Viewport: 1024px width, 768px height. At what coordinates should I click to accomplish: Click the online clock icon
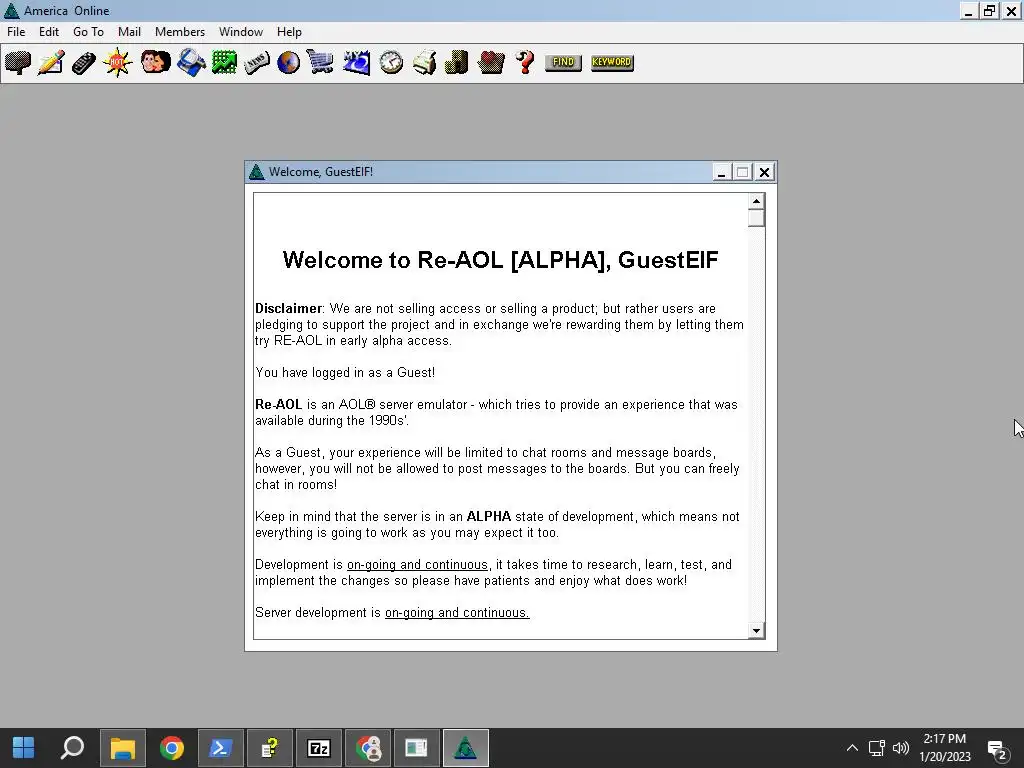[x=391, y=63]
